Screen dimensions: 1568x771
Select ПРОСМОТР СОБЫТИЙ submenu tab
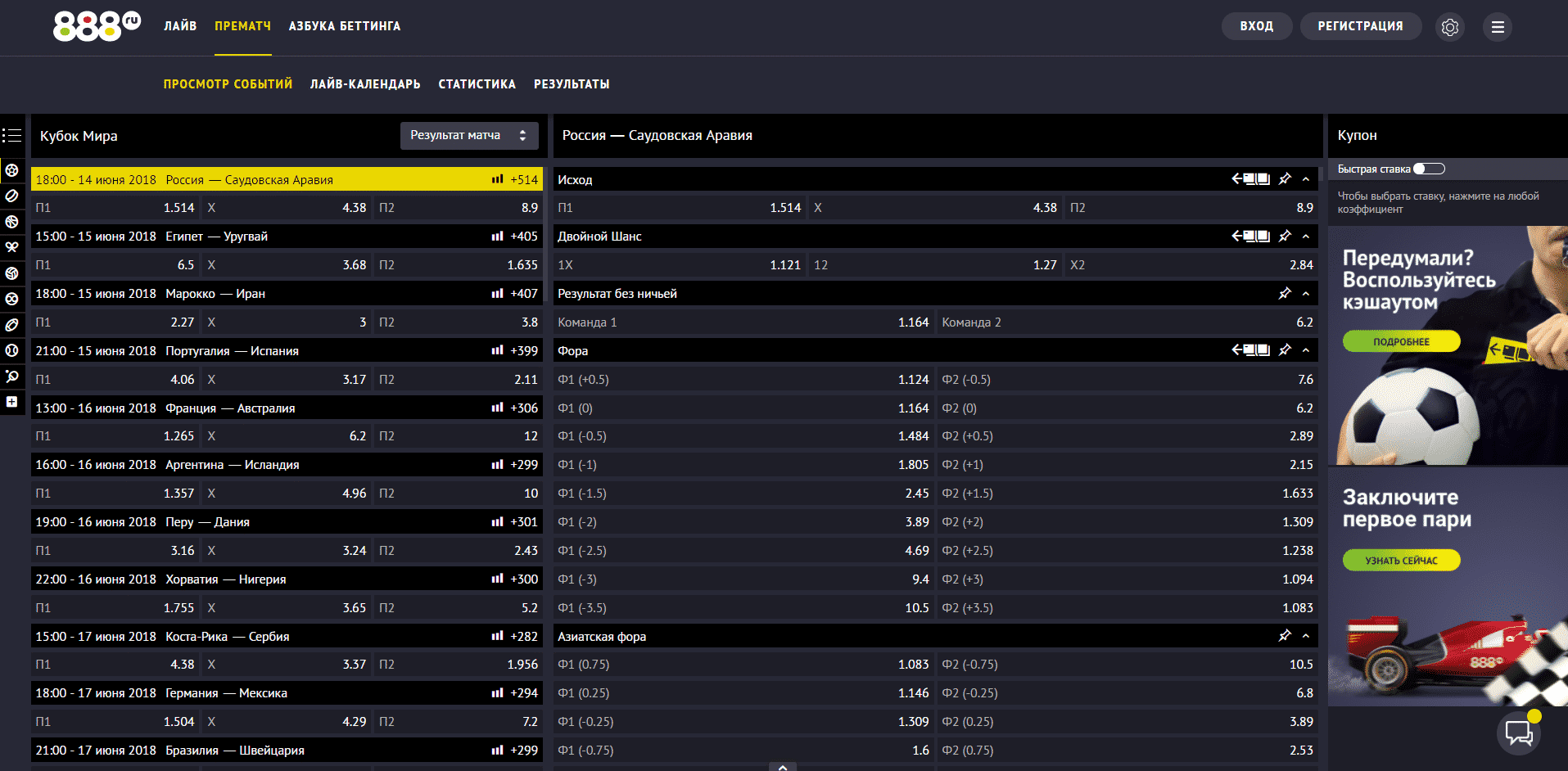click(228, 84)
